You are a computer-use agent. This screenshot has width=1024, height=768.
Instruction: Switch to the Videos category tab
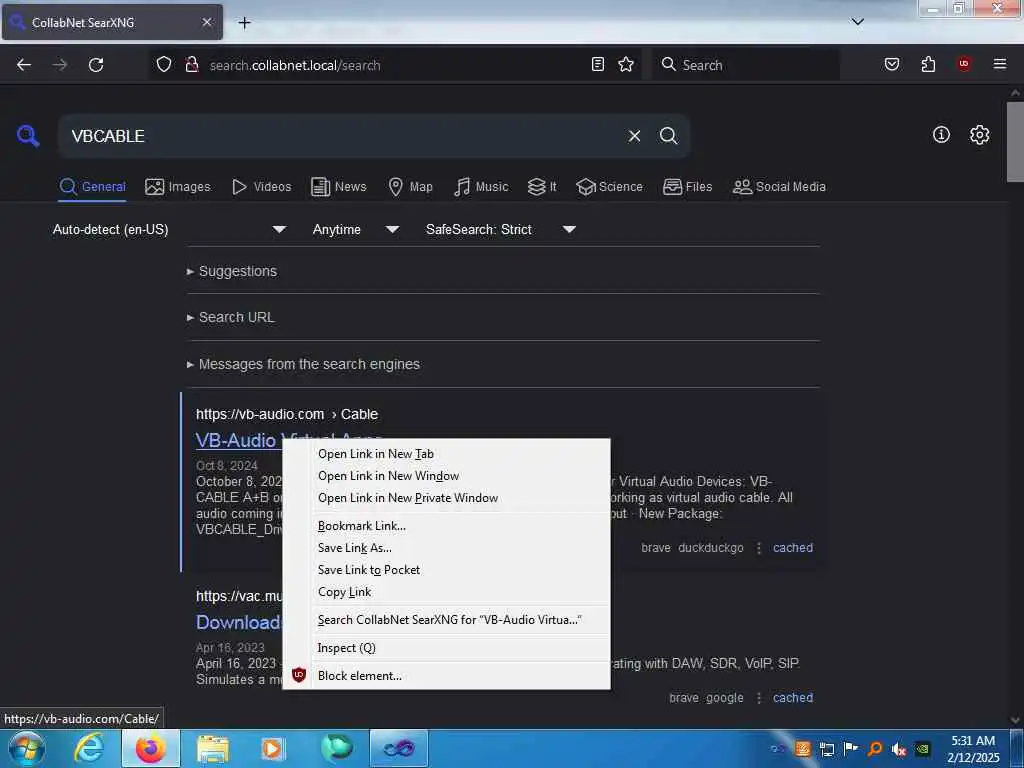[x=261, y=187]
